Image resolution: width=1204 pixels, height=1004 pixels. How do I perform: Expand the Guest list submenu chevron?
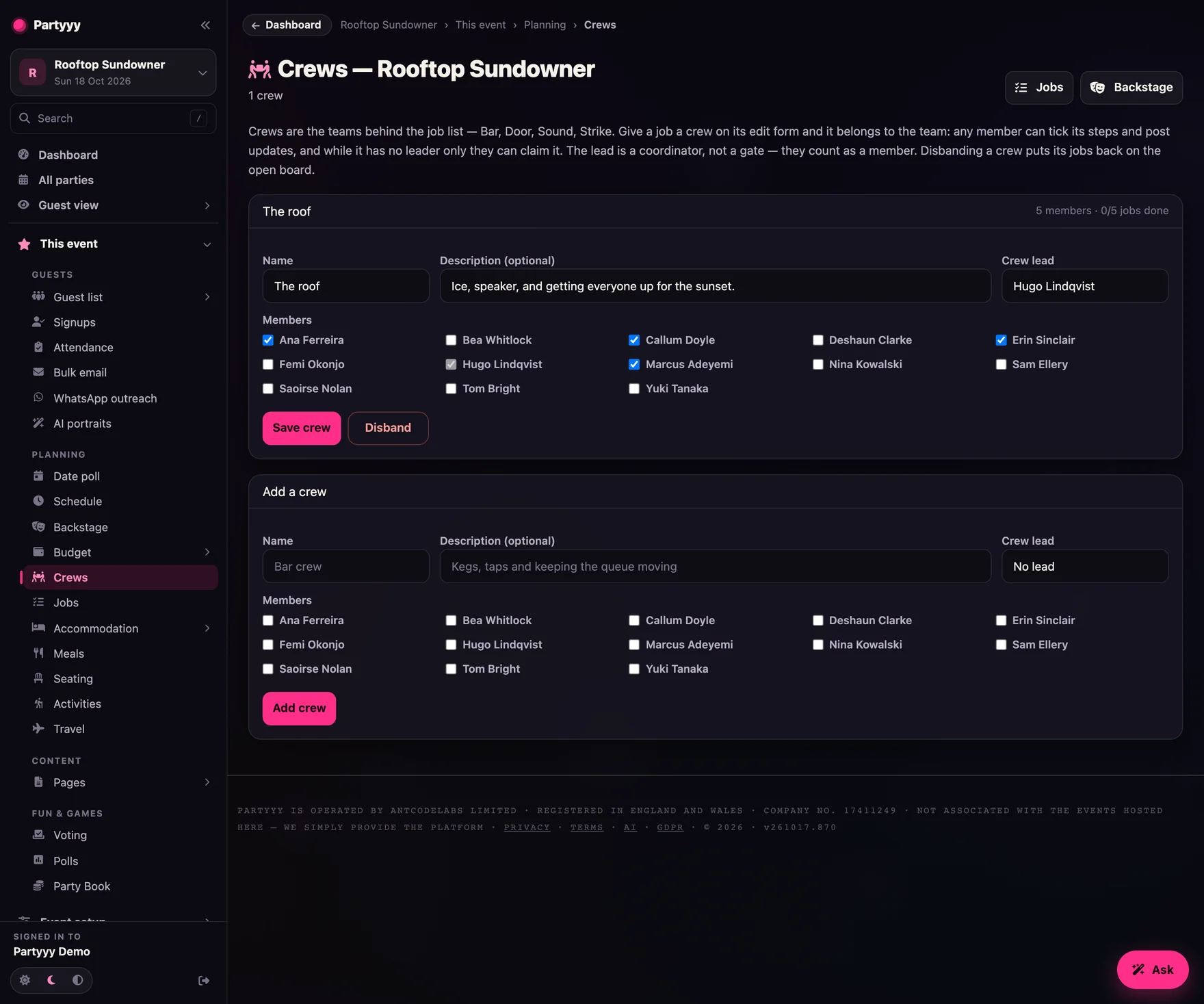207,297
